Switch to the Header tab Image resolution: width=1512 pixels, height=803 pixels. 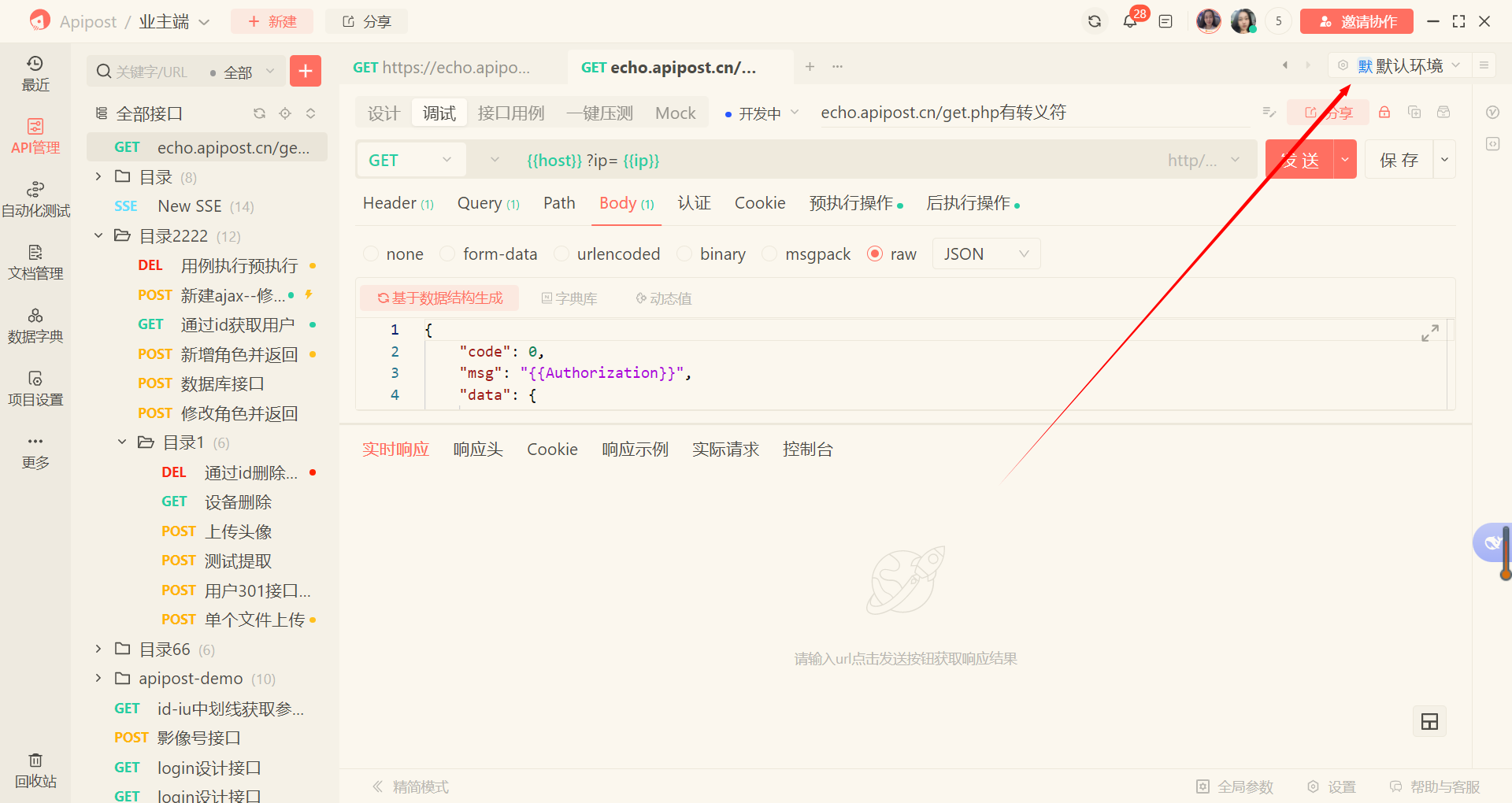coord(398,203)
